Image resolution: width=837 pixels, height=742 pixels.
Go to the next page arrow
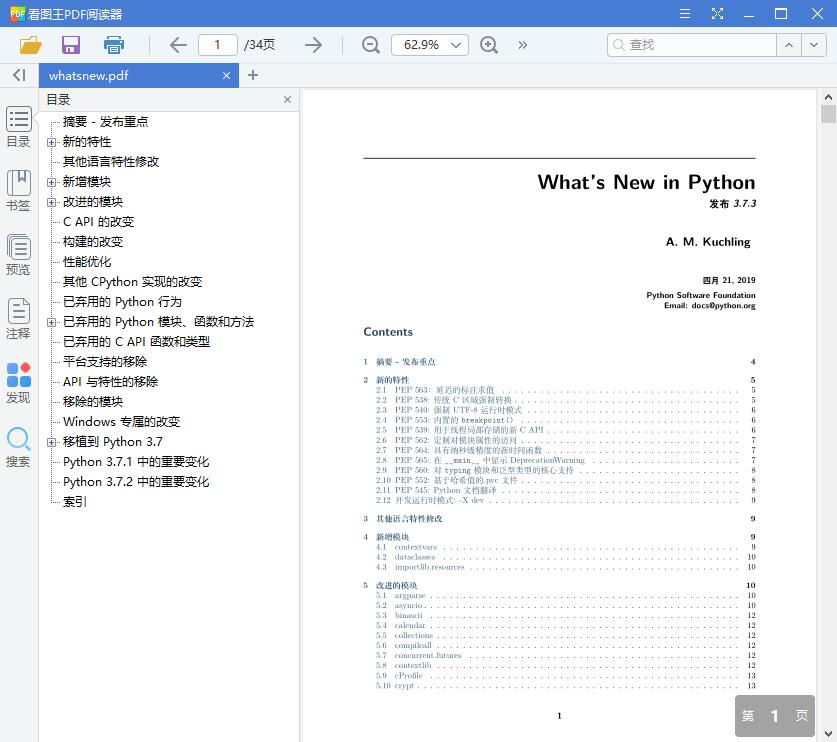point(313,45)
